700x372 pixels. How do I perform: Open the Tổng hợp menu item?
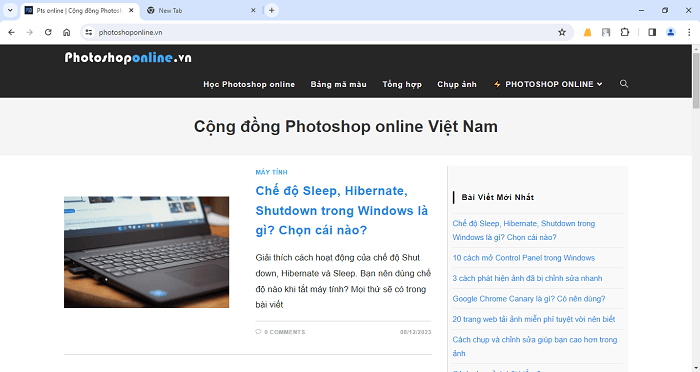(402, 84)
